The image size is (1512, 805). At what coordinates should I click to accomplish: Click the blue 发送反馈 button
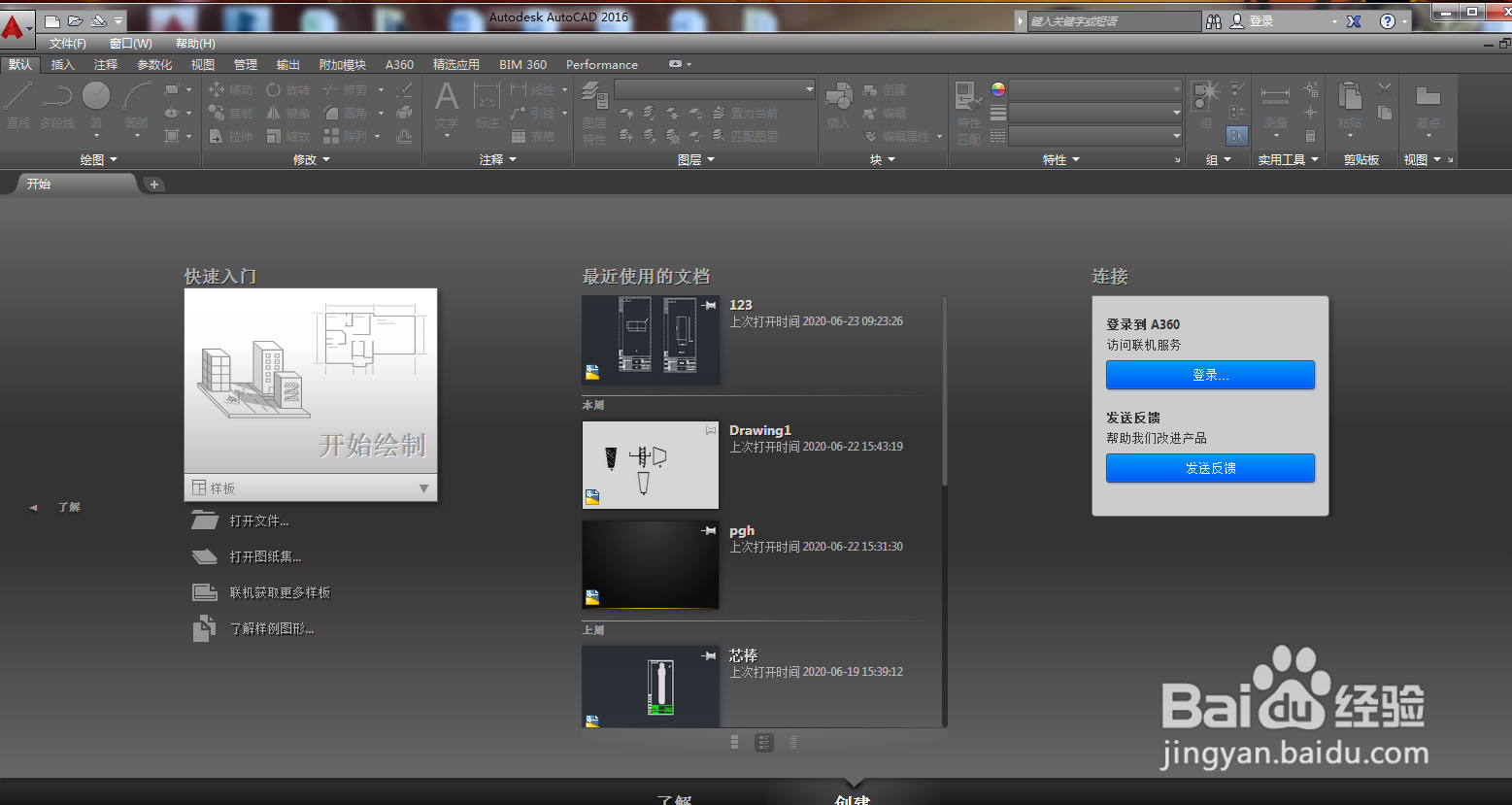click(1210, 468)
